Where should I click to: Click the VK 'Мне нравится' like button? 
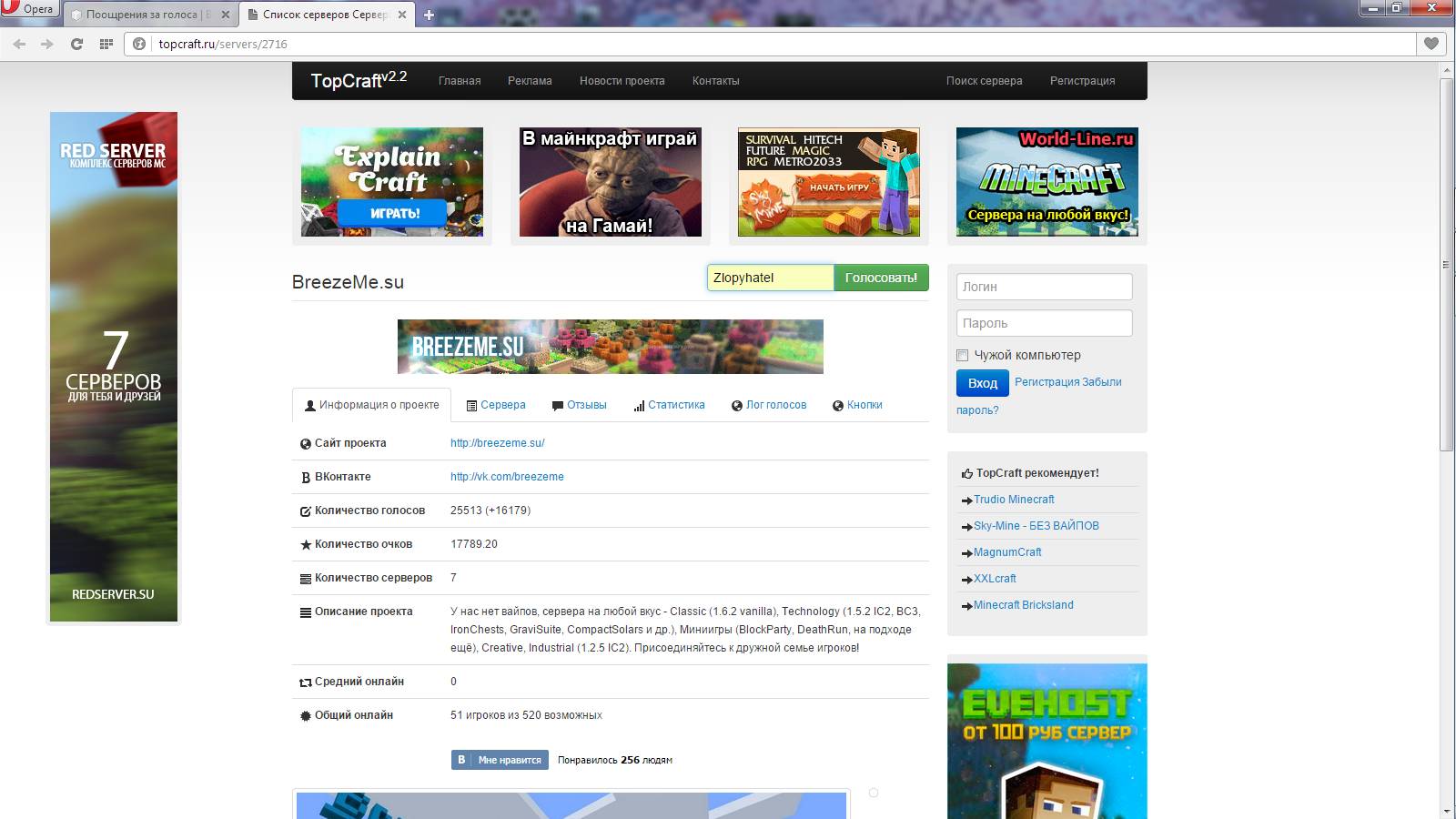(500, 760)
